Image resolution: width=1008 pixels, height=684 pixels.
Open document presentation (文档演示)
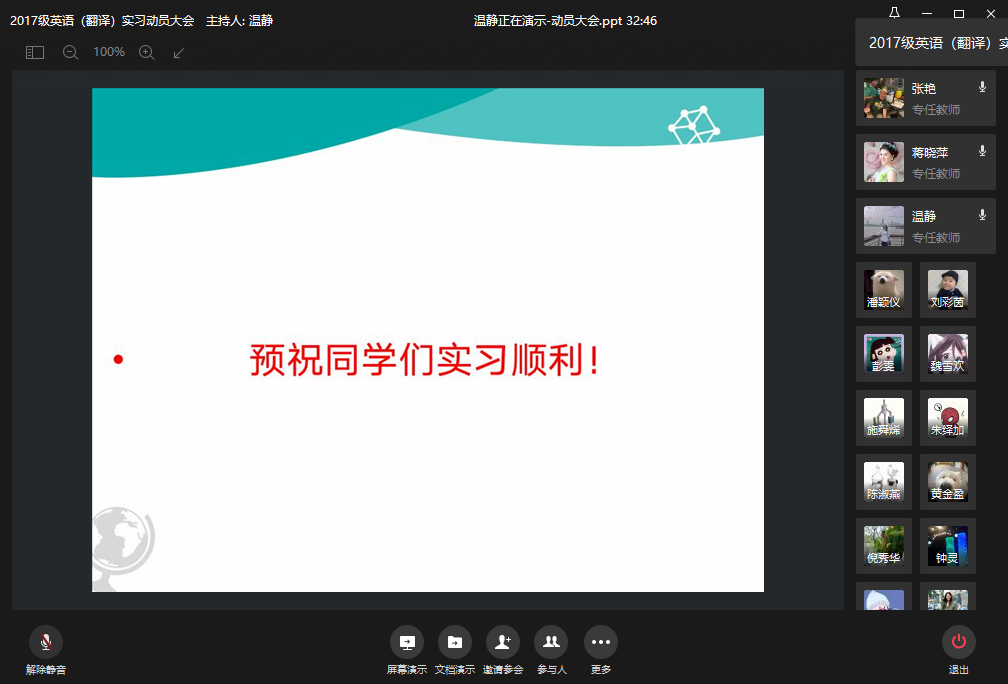tap(455, 642)
